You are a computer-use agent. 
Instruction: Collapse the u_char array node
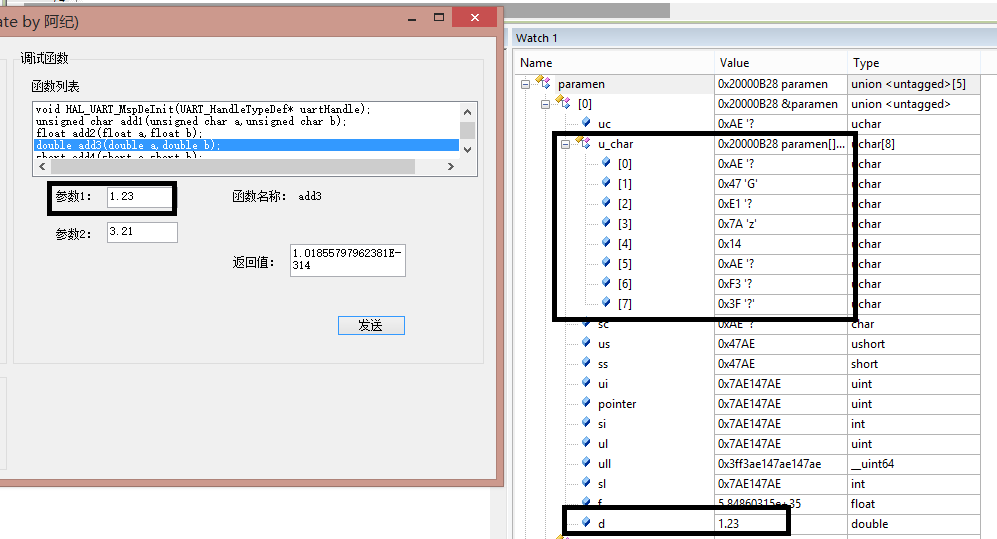tap(564, 144)
